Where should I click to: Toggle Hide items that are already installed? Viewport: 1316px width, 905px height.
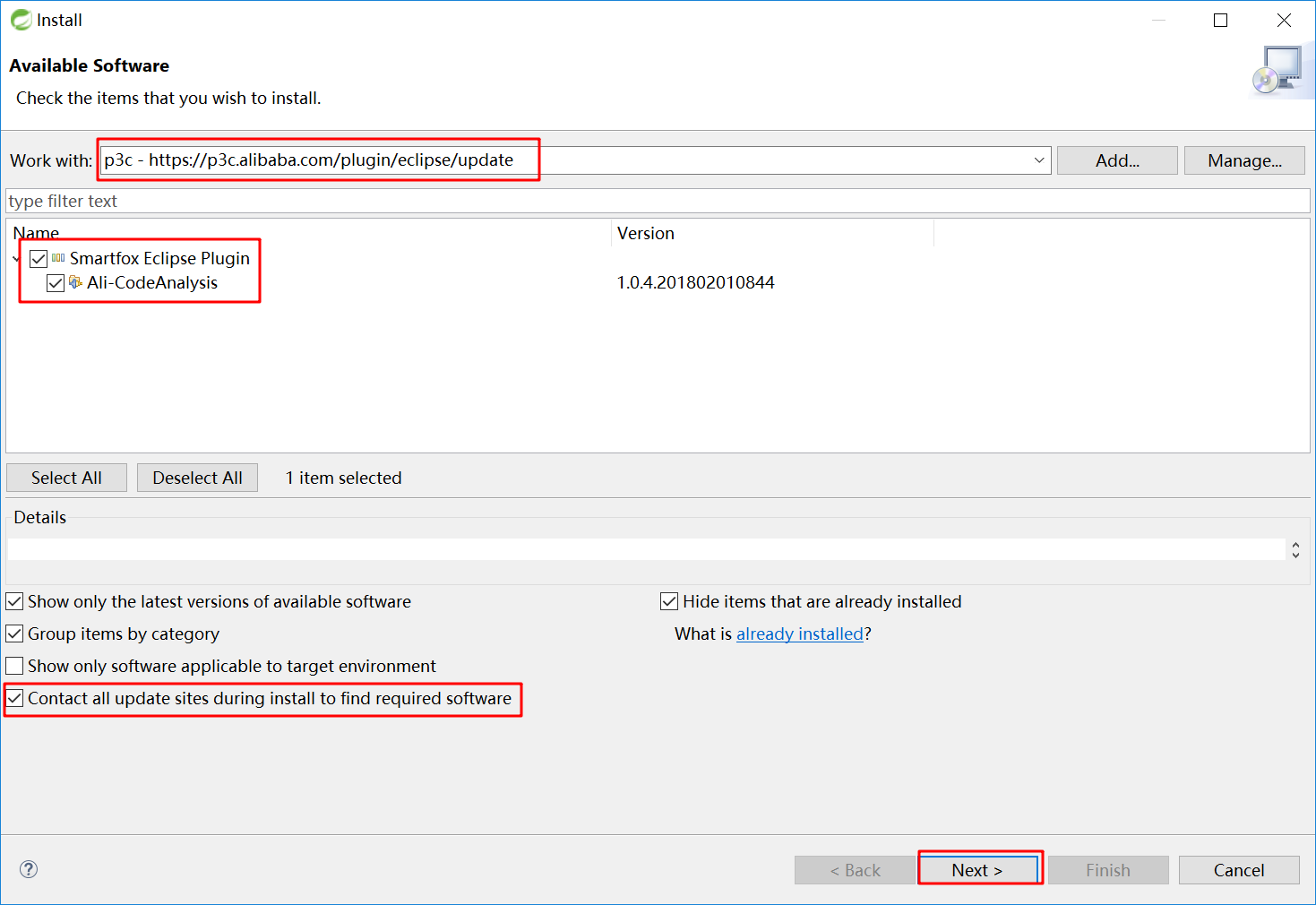point(669,601)
